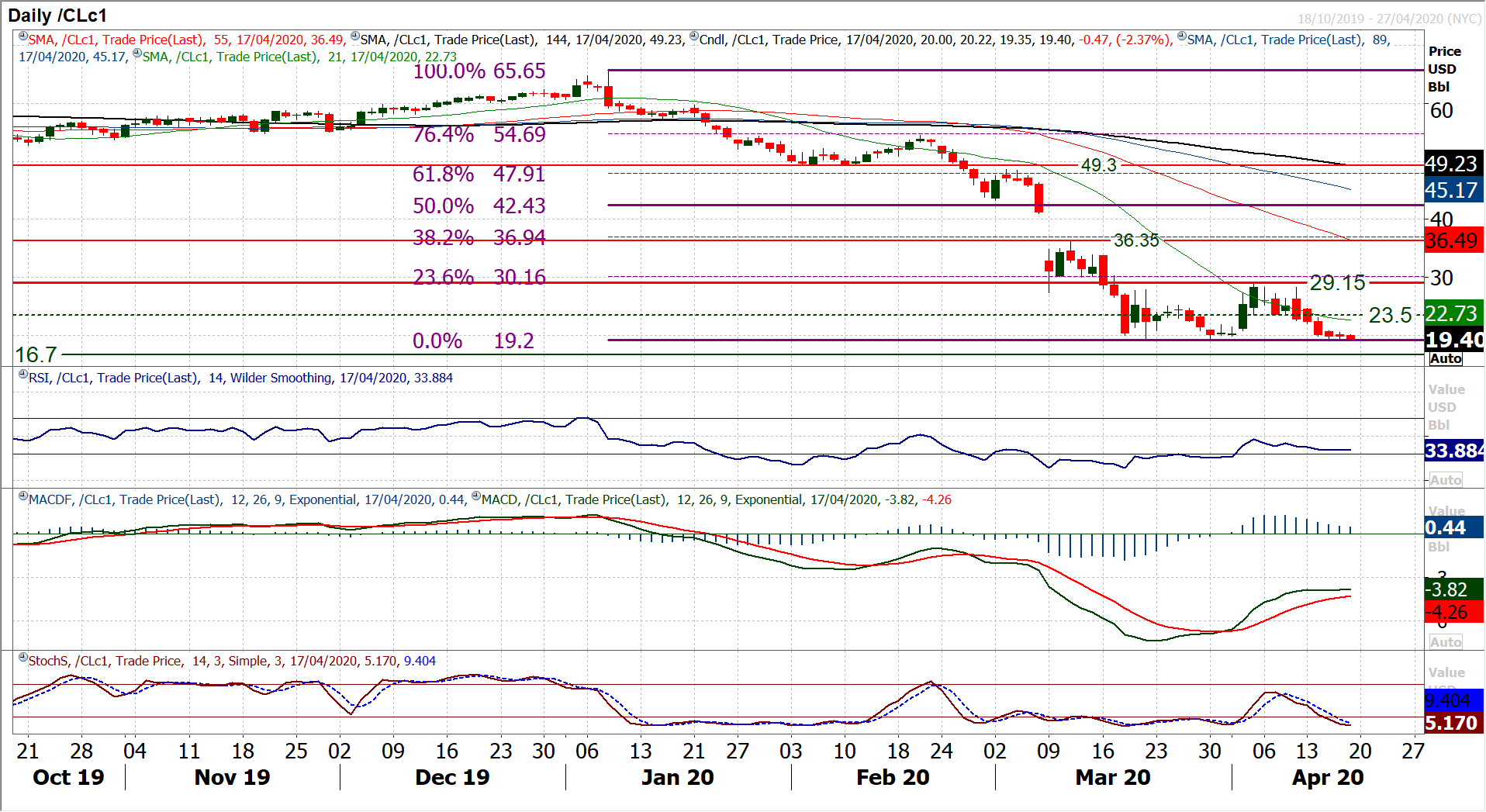Click the 5.170 stochastic value label
1486x812 pixels.
pos(1453,723)
